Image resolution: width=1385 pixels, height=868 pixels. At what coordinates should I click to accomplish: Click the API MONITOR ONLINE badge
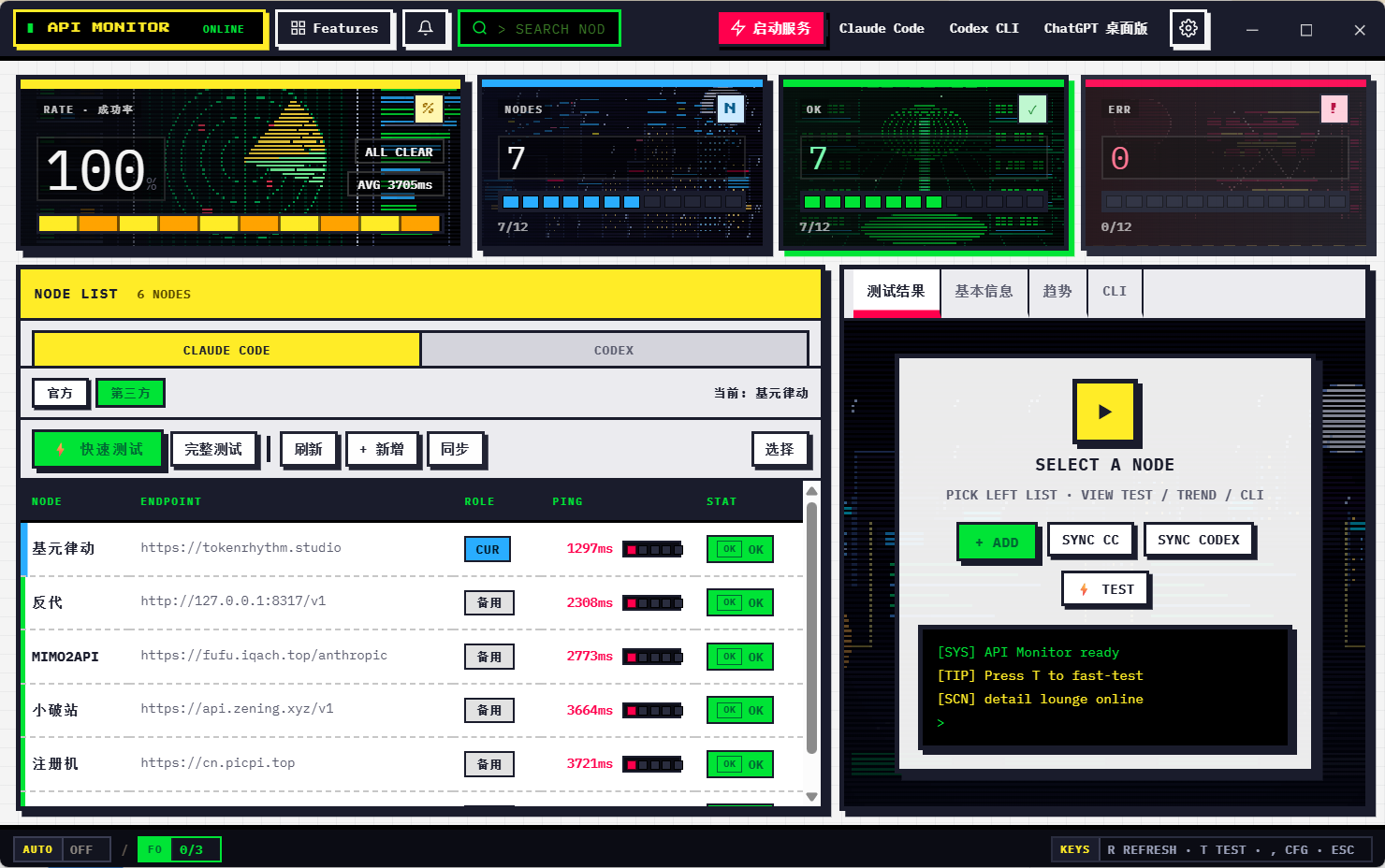(139, 28)
